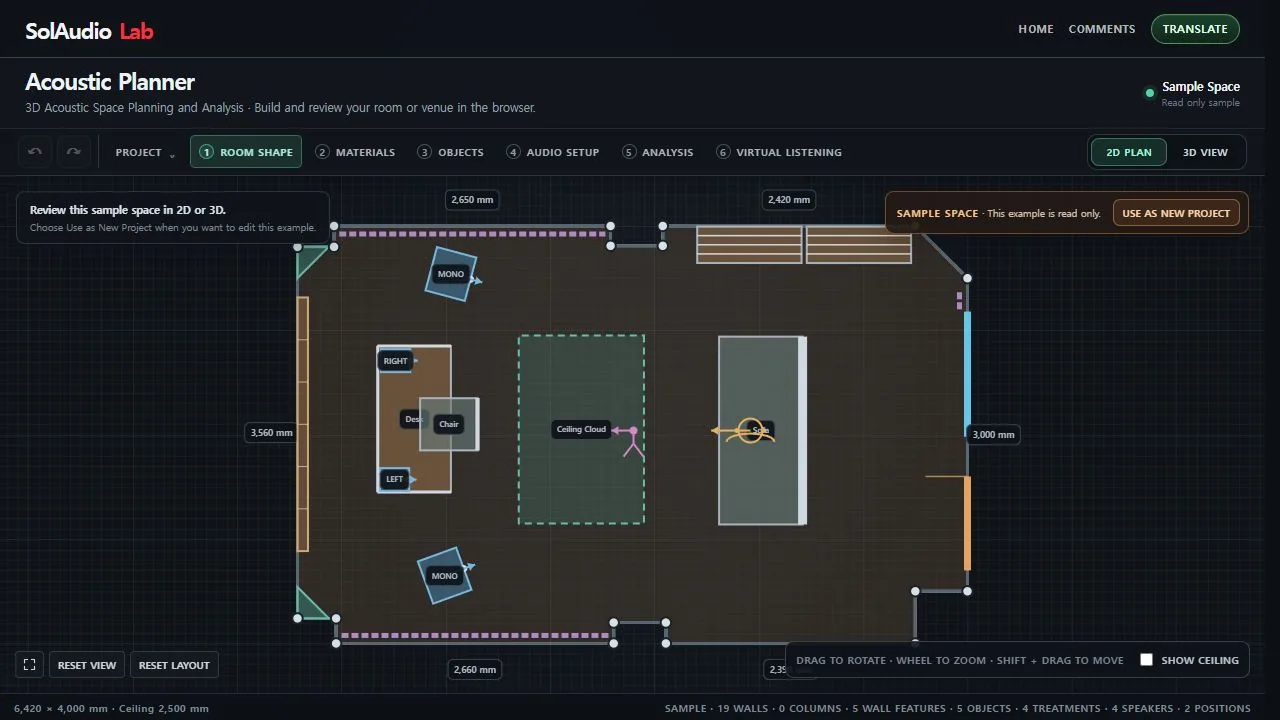Select the orange door on right wall
The height and width of the screenshot is (720, 1280).
(967, 524)
